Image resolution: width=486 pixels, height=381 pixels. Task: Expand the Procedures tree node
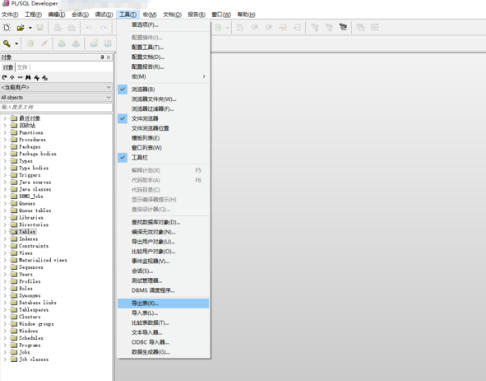coord(5,140)
